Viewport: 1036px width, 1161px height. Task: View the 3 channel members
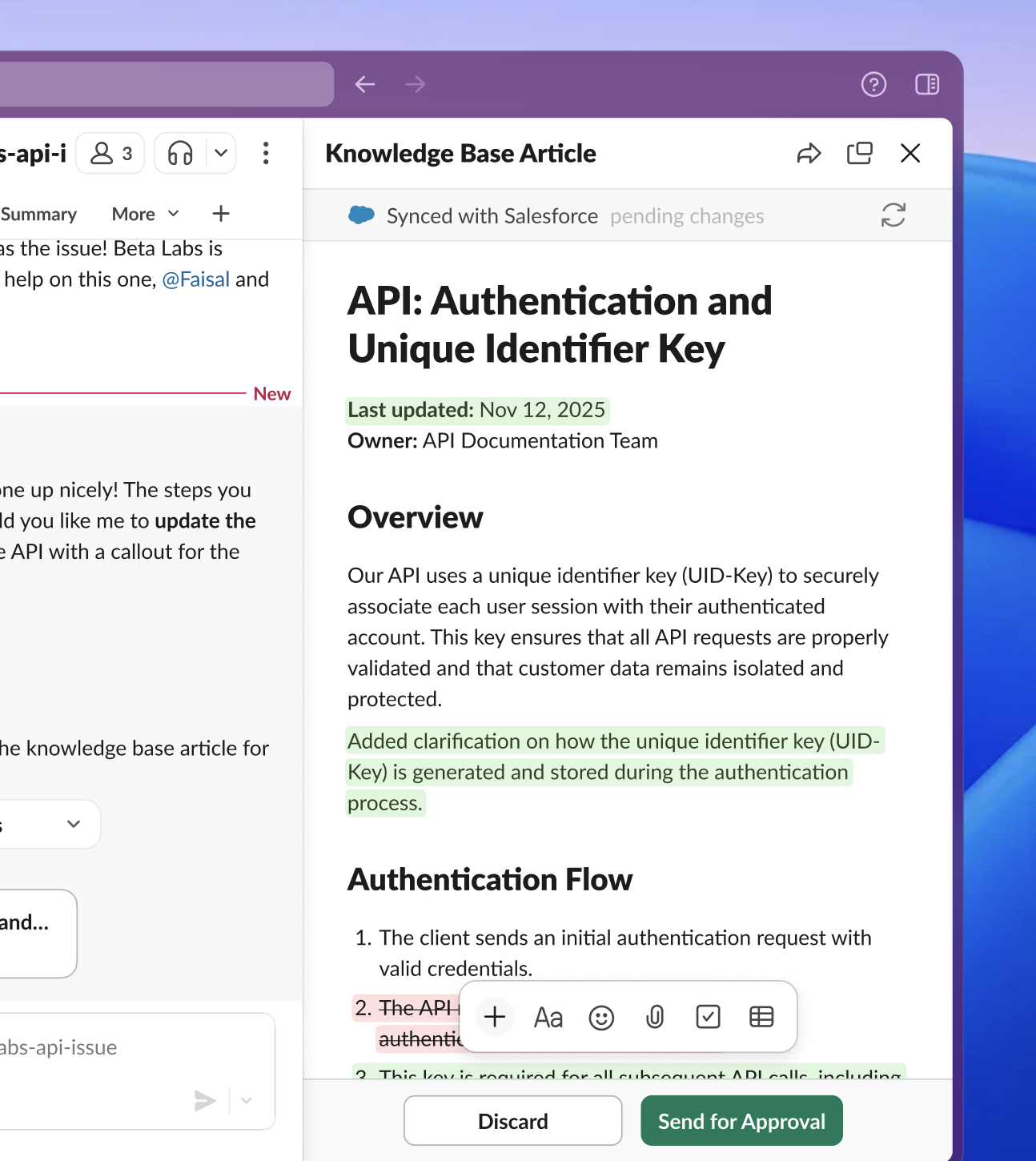tap(110, 153)
